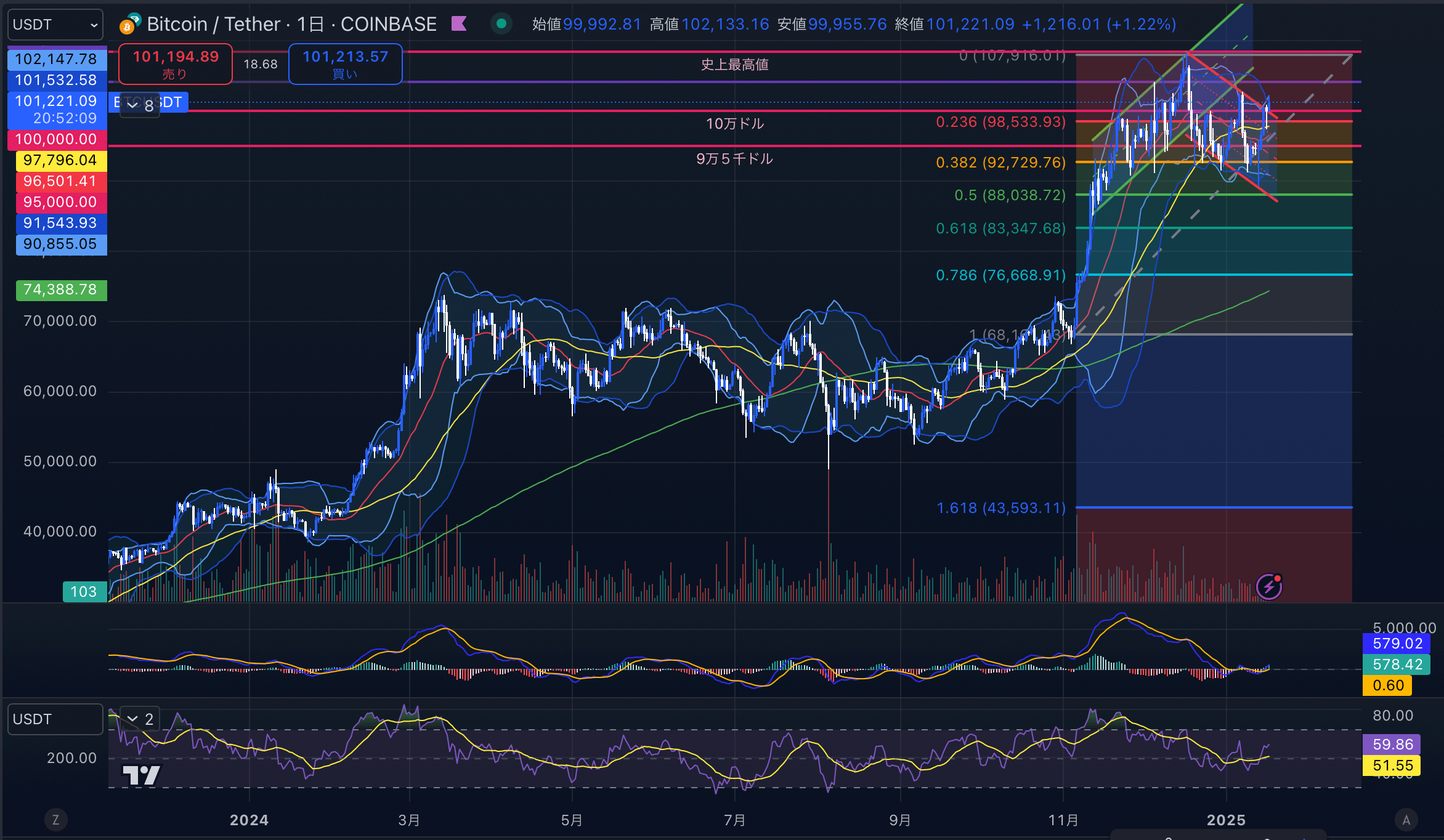
Task: Click the 101,532.58 price scale label
Action: click(57, 80)
